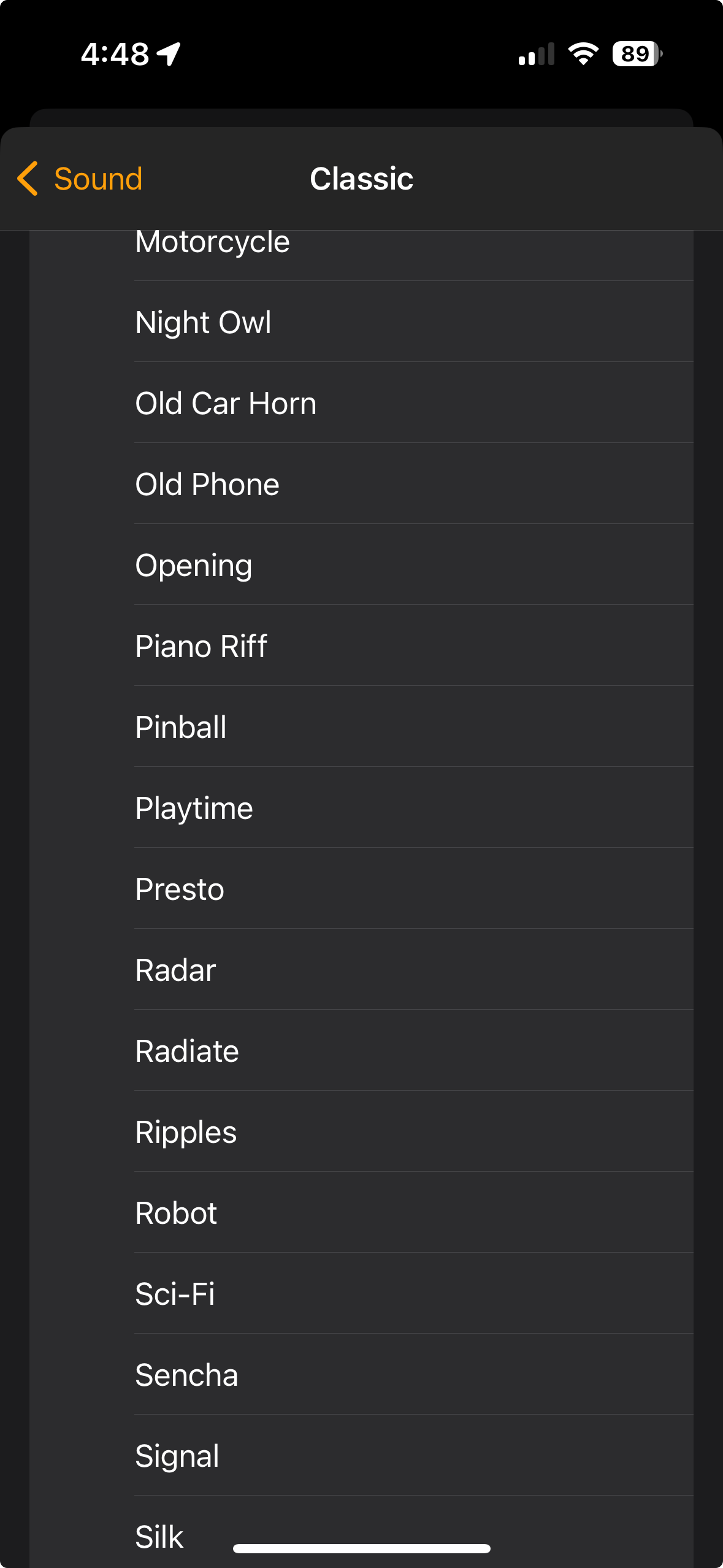Viewport: 723px width, 1568px height.
Task: Tap the back chevron arrow icon
Action: click(28, 179)
